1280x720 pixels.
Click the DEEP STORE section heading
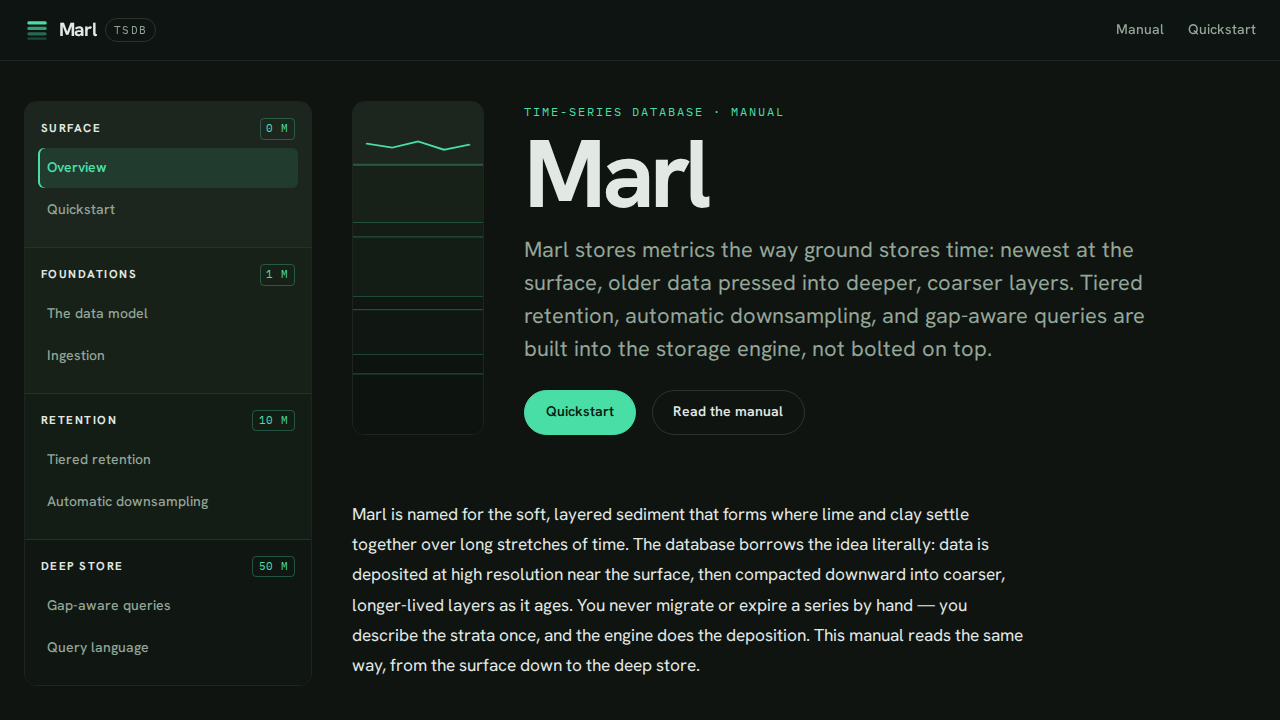click(82, 566)
